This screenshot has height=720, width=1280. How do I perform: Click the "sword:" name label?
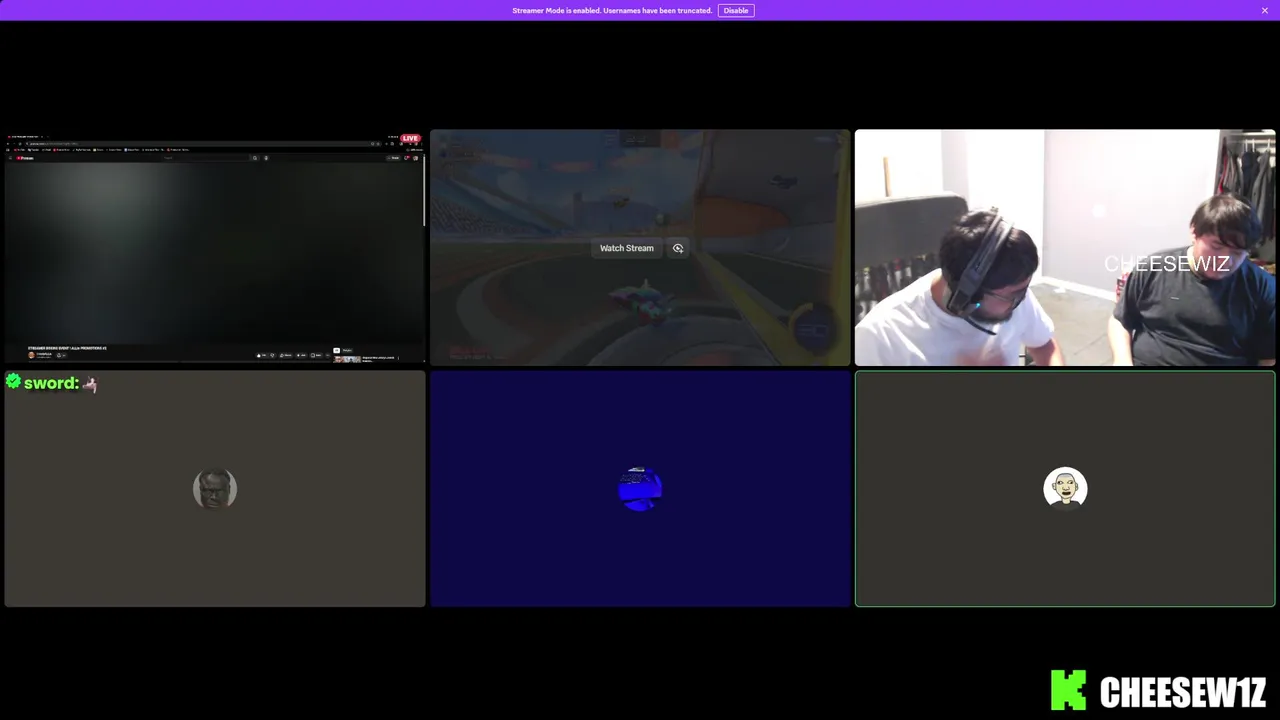click(51, 383)
